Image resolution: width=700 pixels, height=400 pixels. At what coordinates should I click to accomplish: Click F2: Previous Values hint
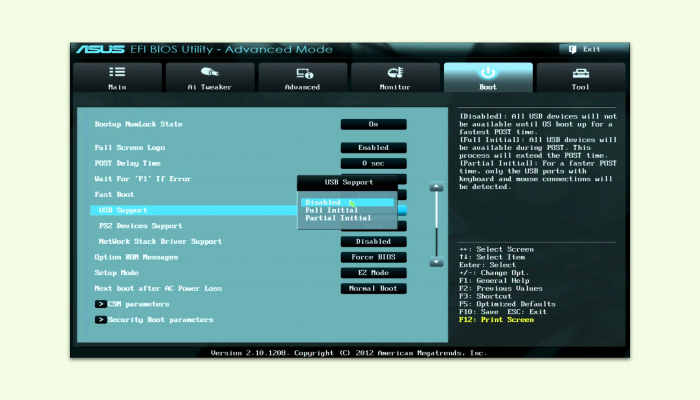501,288
